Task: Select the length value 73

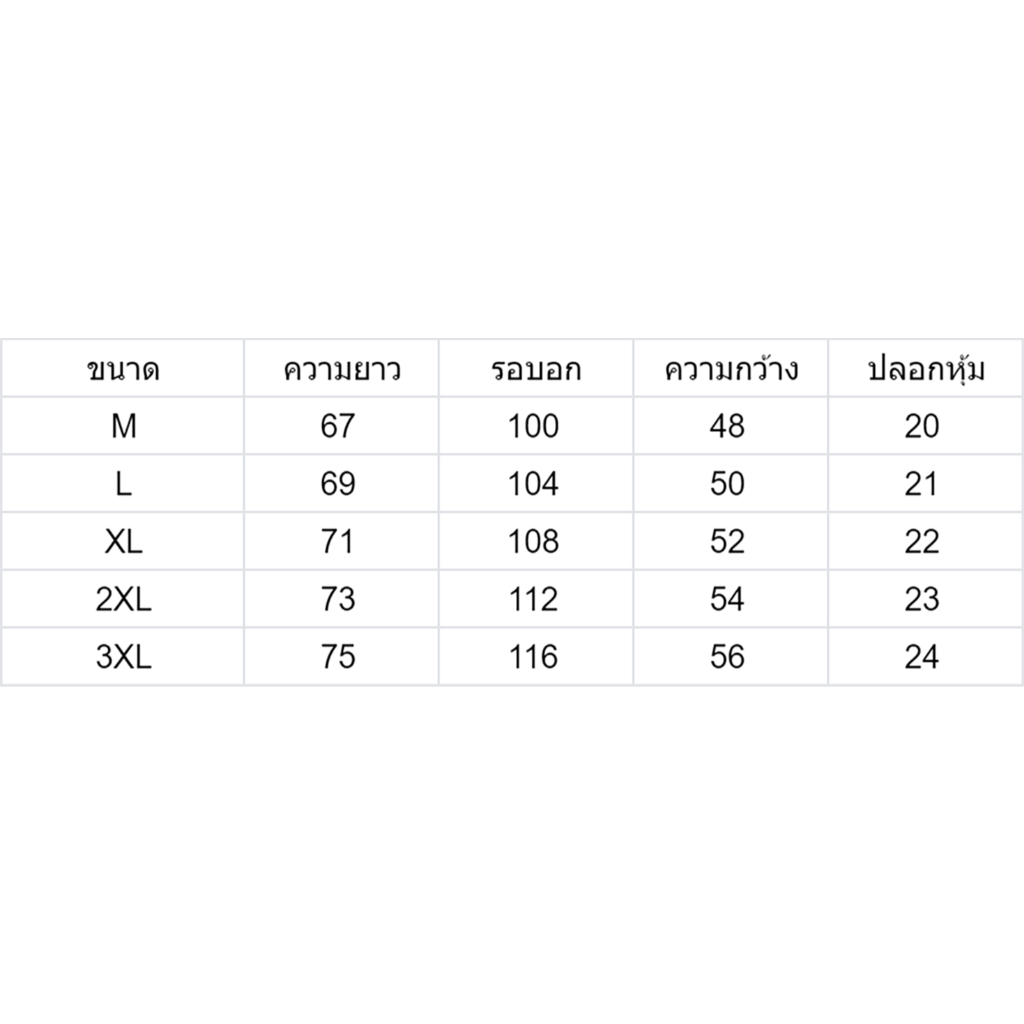Action: click(338, 600)
